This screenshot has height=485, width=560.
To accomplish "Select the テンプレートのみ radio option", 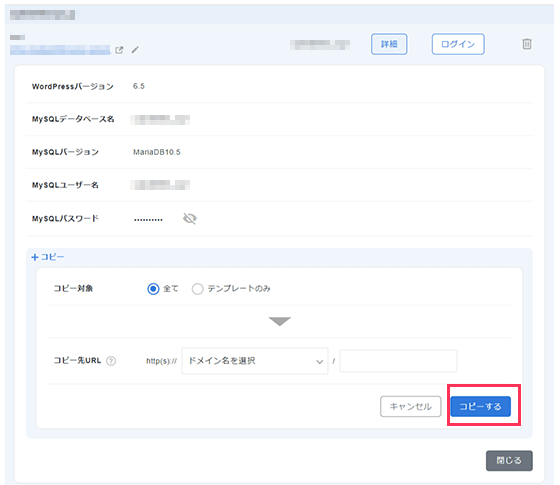I will [198, 289].
